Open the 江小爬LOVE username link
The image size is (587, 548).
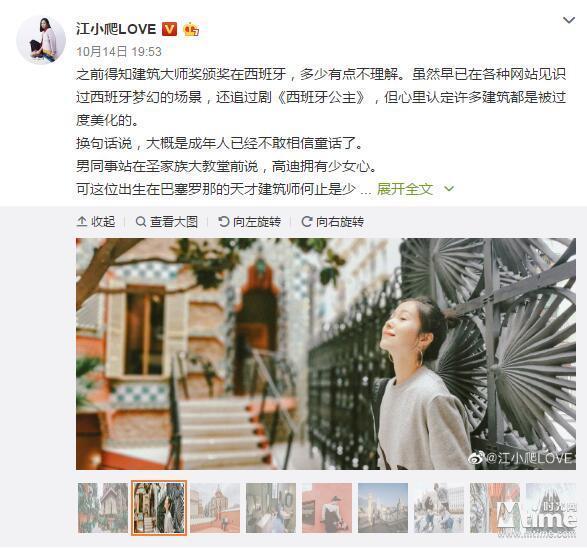coord(116,29)
